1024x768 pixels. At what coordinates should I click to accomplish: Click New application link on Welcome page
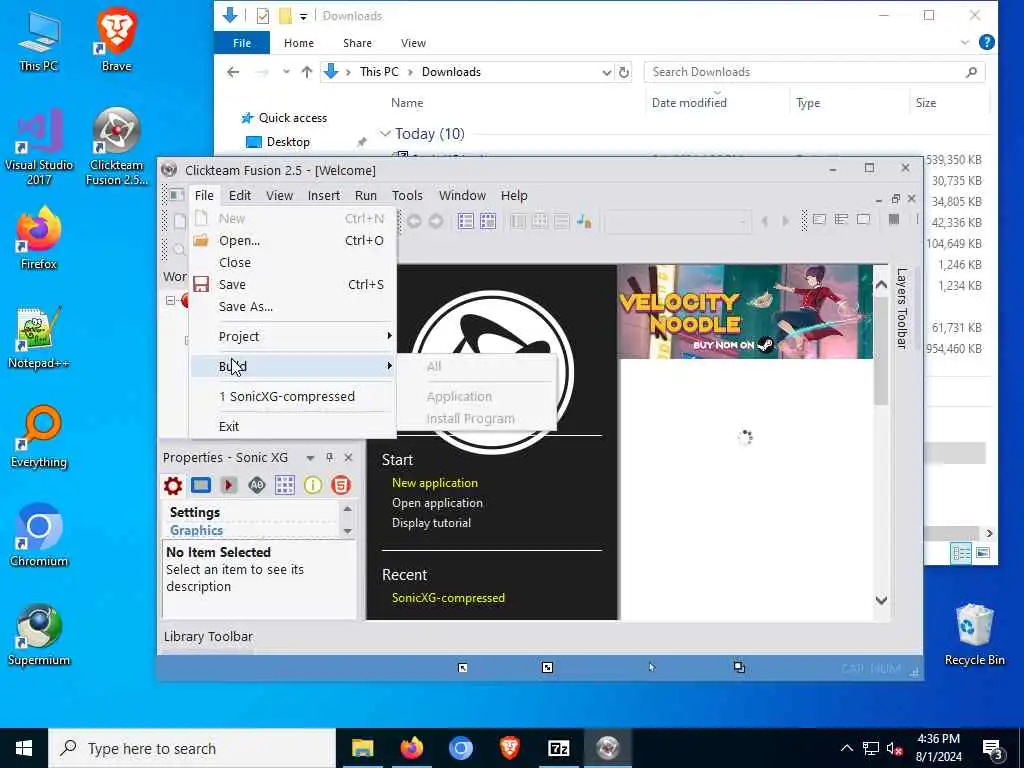(435, 483)
